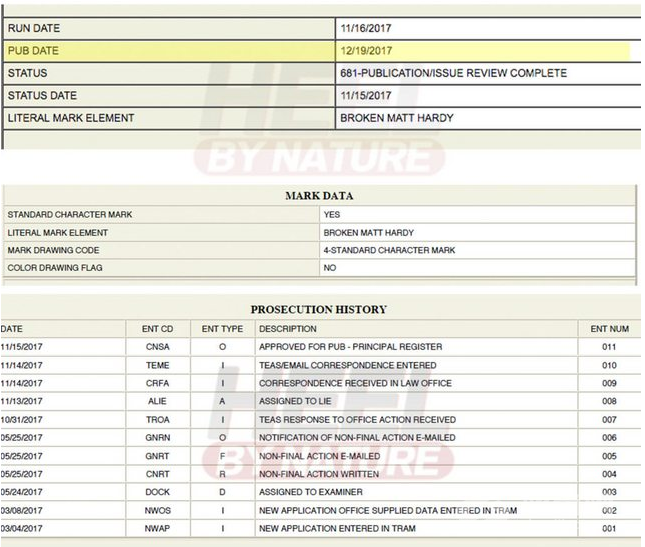Click the DESCRIPTION column header
Image resolution: width=645 pixels, height=547 pixels.
click(288, 329)
